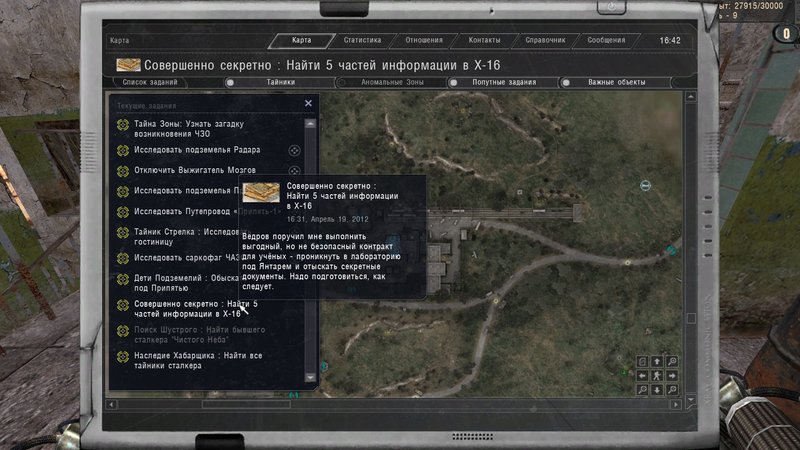Click the magnifier right of the up arrow

tap(672, 360)
